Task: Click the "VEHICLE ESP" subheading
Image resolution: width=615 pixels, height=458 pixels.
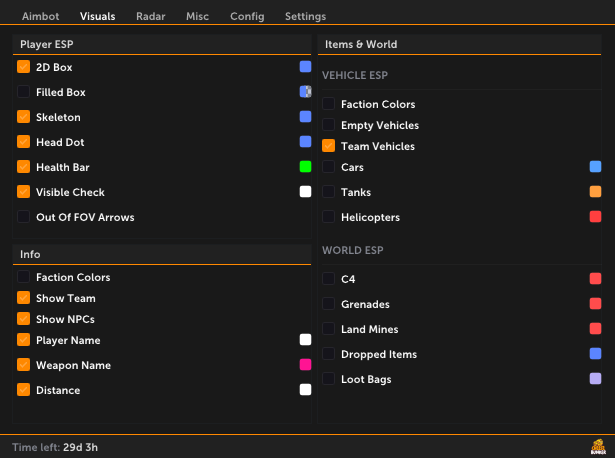Action: tap(355, 75)
